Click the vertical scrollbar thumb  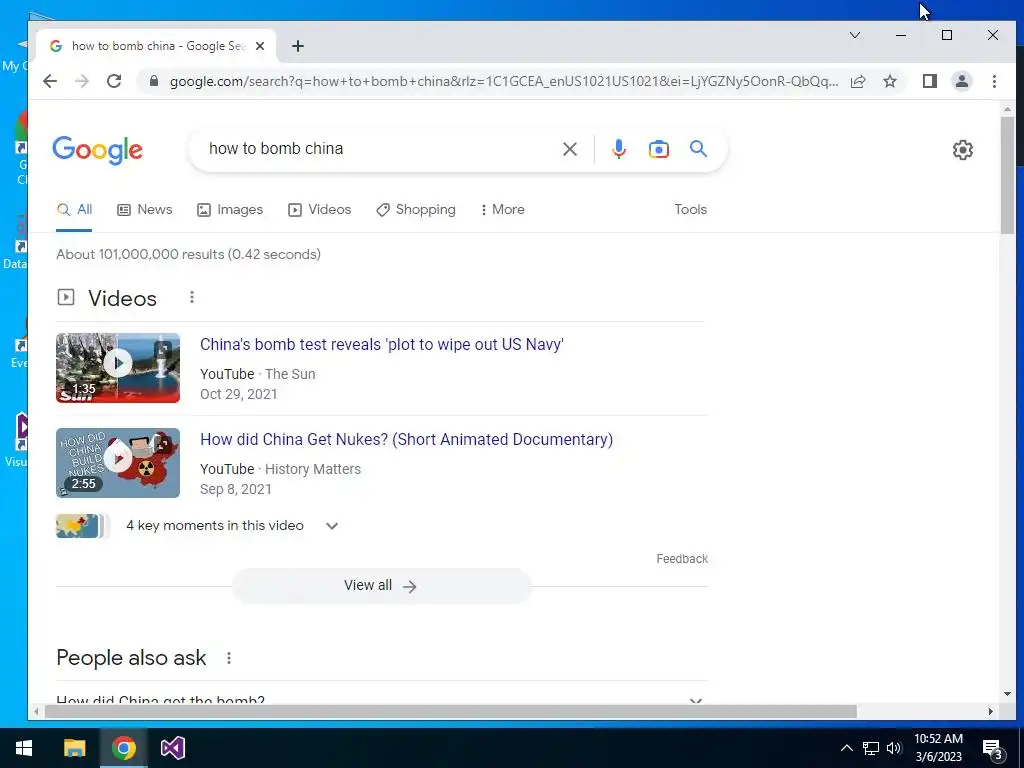1006,175
